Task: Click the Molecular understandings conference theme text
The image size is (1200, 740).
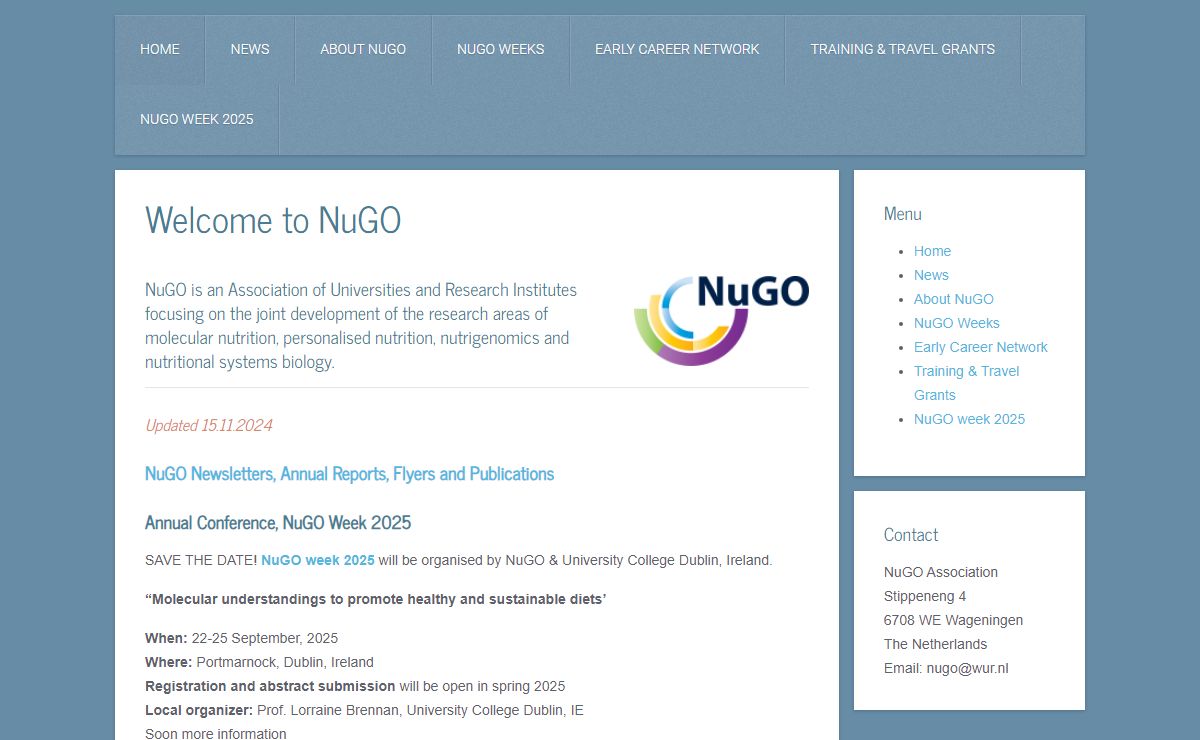Action: (x=376, y=599)
